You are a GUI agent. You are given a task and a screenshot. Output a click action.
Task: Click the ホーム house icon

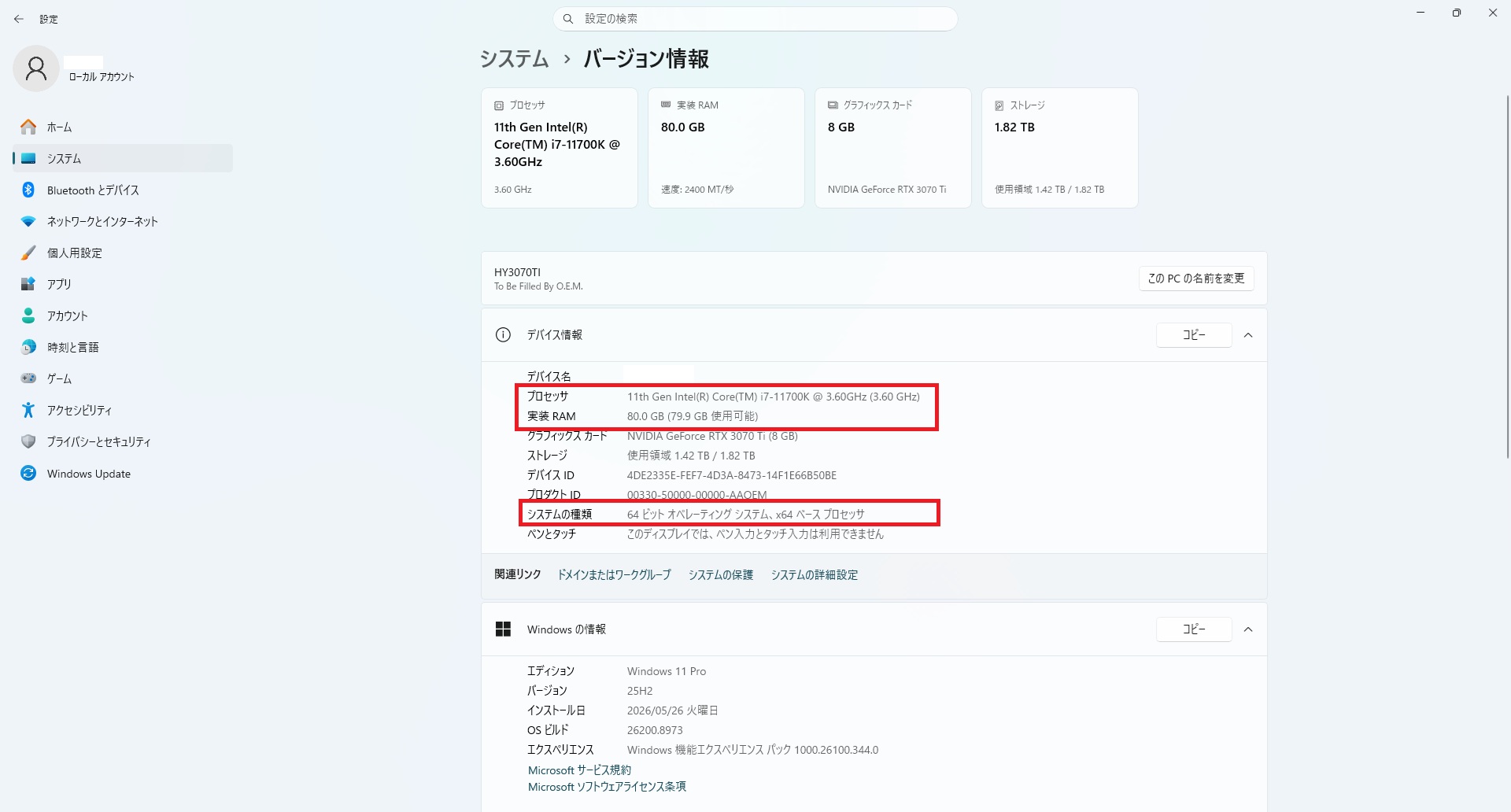pos(28,127)
